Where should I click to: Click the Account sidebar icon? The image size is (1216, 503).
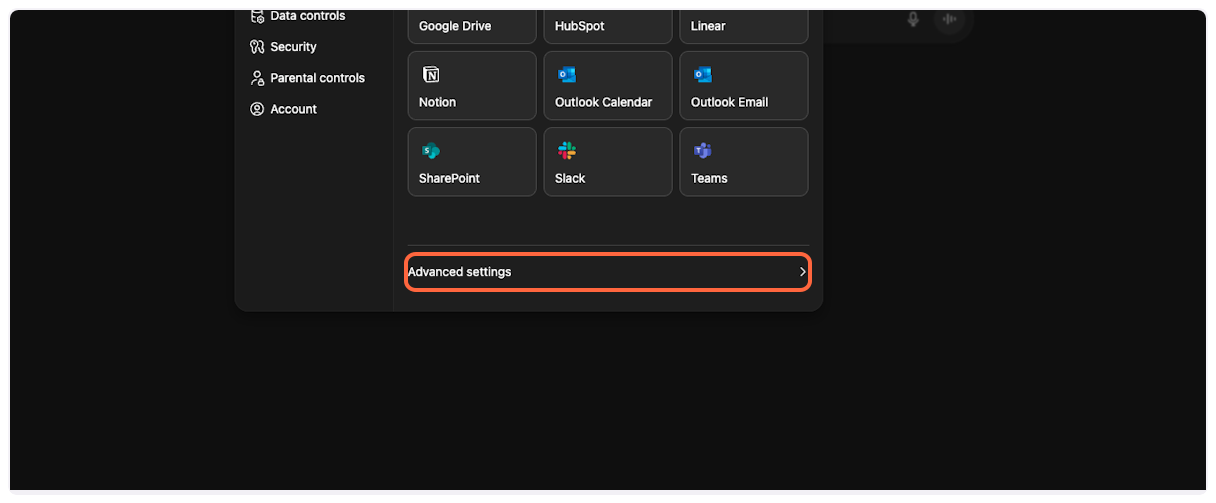click(x=257, y=109)
